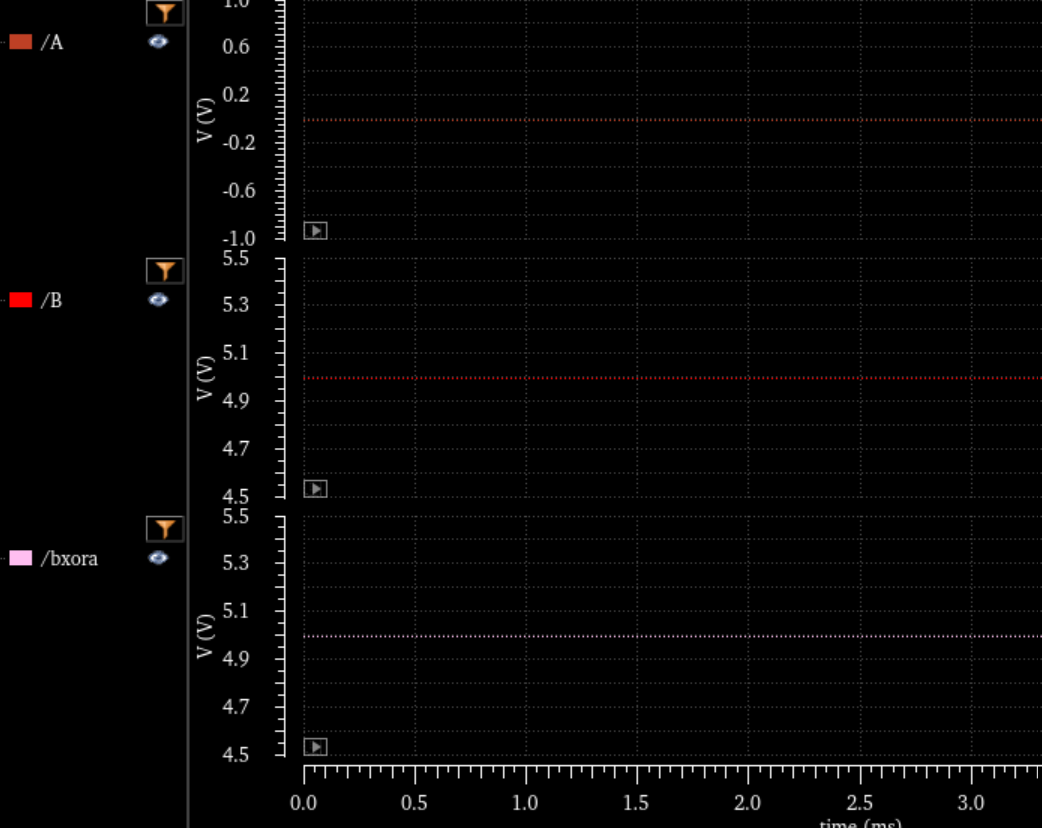
Task: Click the /B waveform trace line
Action: pyautogui.click(x=673, y=378)
